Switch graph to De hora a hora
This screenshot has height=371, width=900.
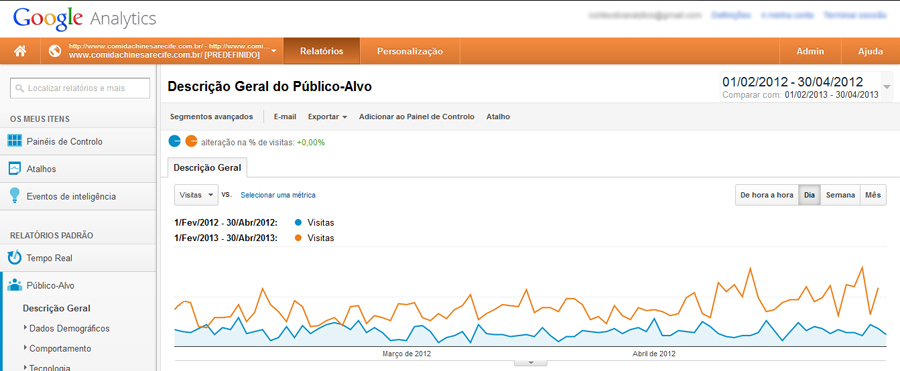(767, 195)
